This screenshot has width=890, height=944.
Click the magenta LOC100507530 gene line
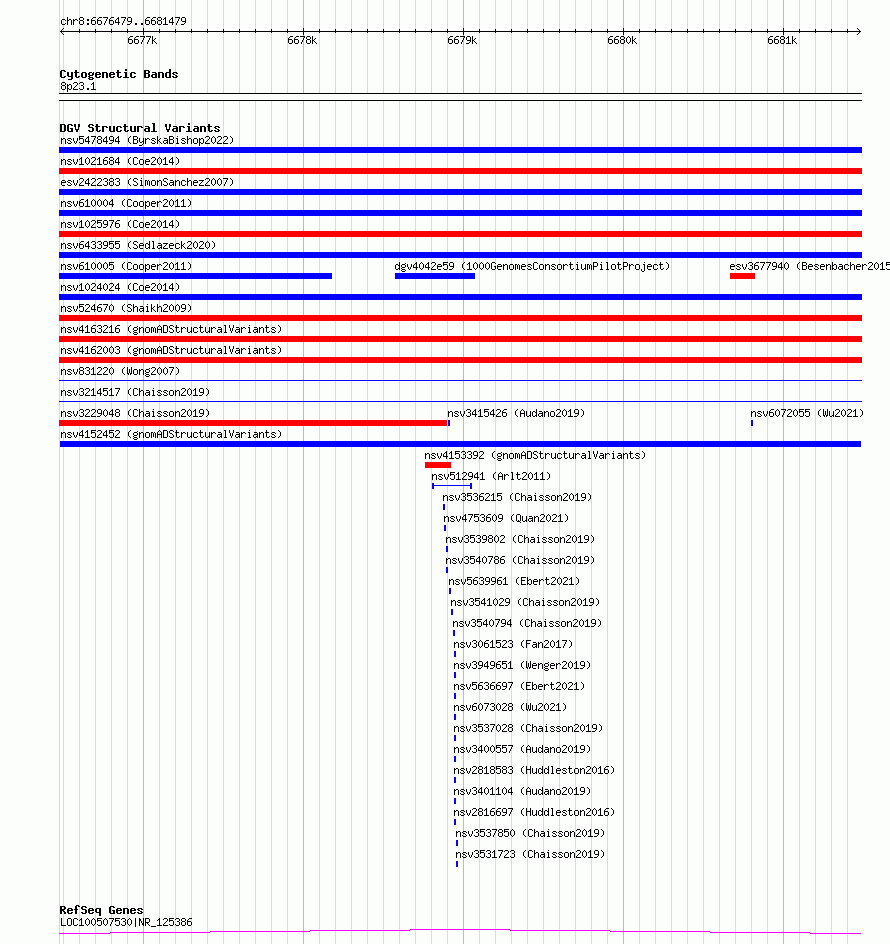pyautogui.click(x=460, y=932)
